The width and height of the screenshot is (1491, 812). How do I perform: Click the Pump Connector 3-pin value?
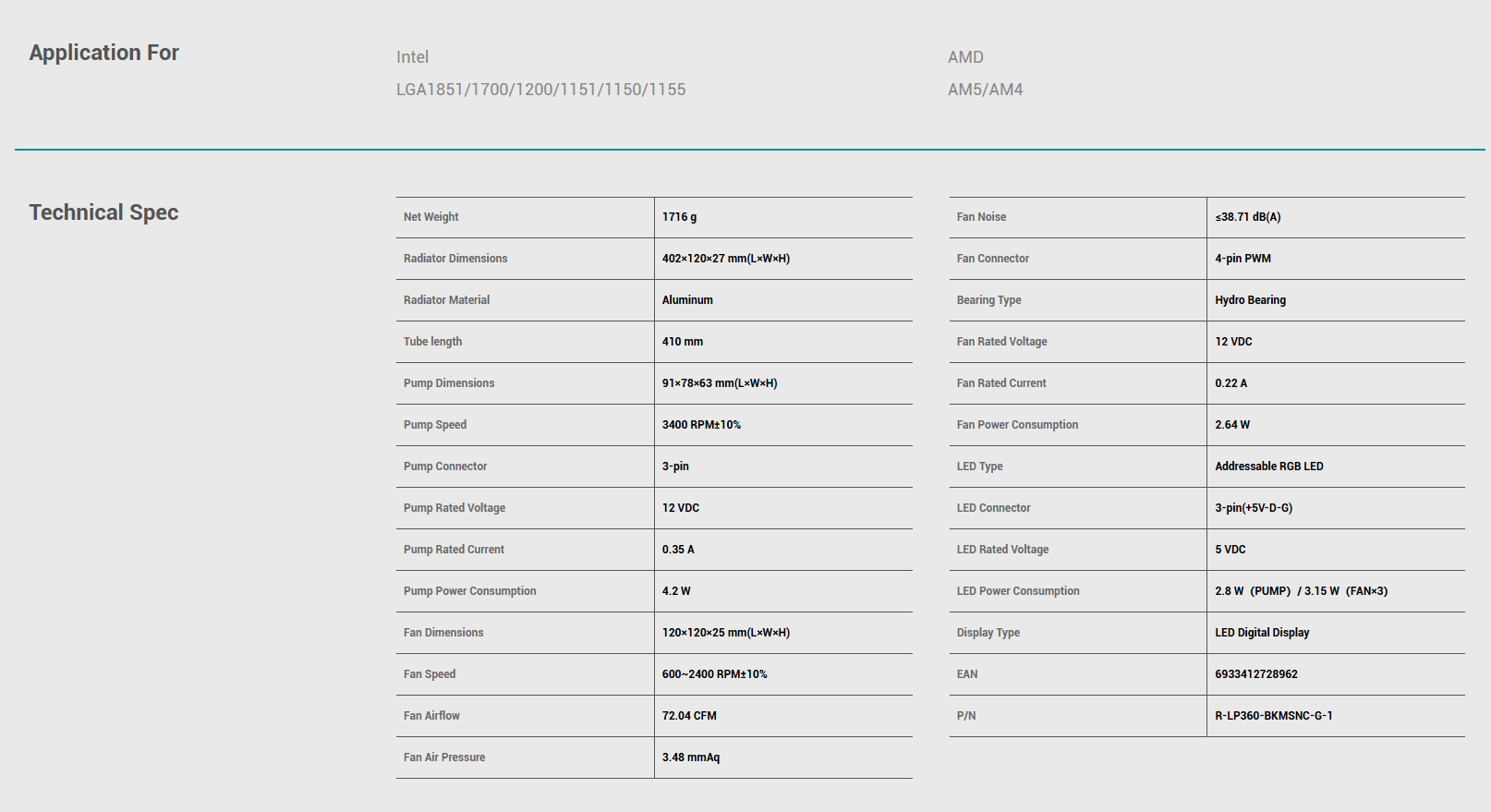coord(675,467)
